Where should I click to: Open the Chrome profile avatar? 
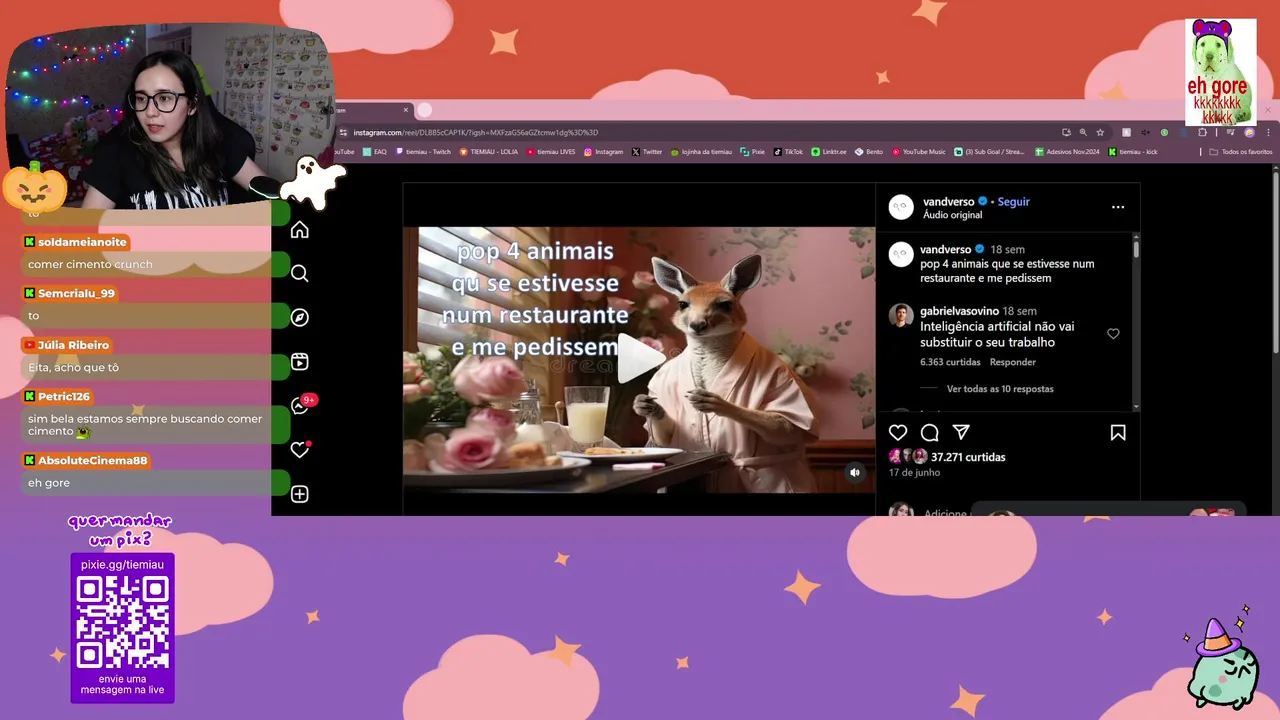[x=1249, y=132]
